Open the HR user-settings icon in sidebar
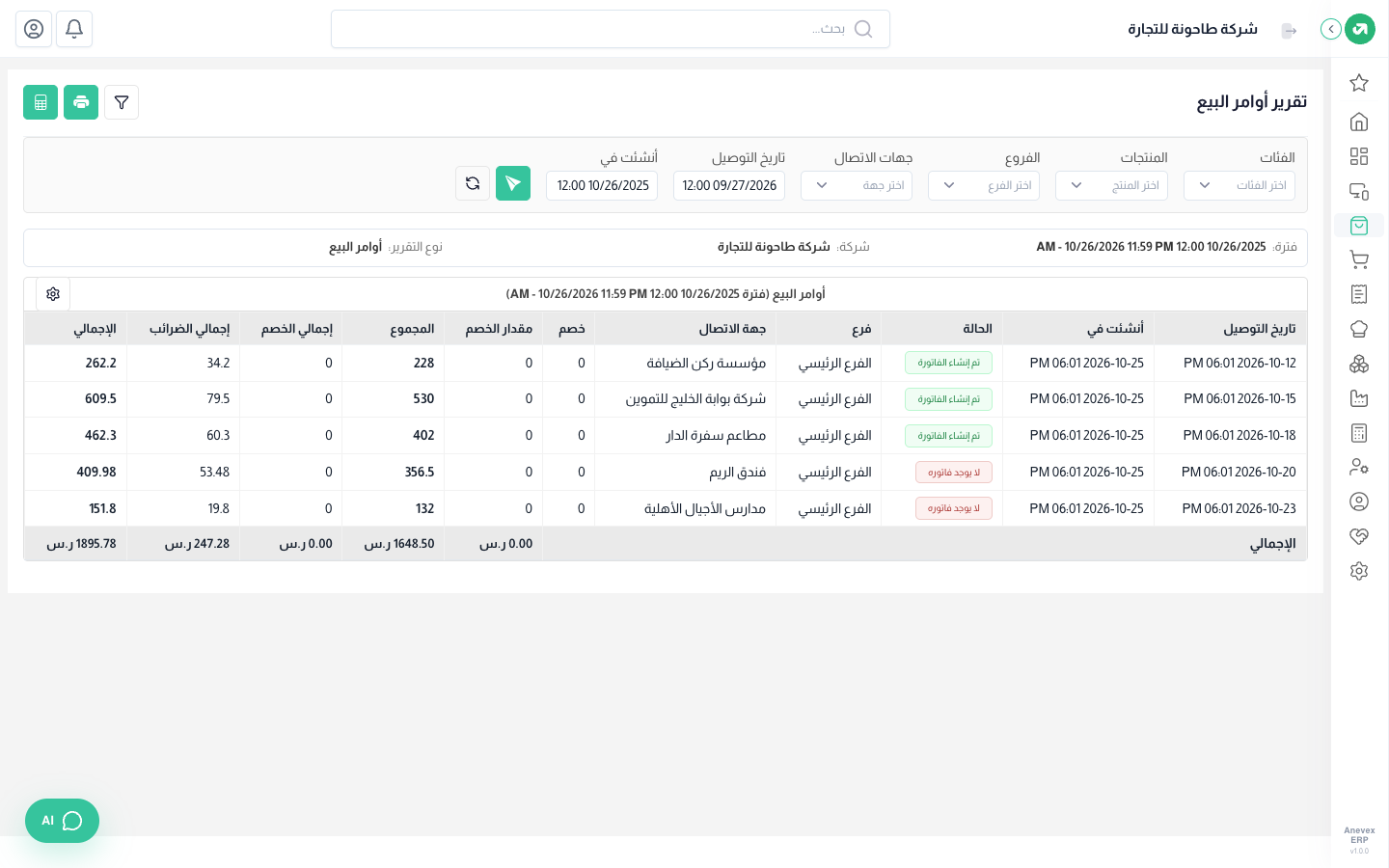 [1359, 467]
